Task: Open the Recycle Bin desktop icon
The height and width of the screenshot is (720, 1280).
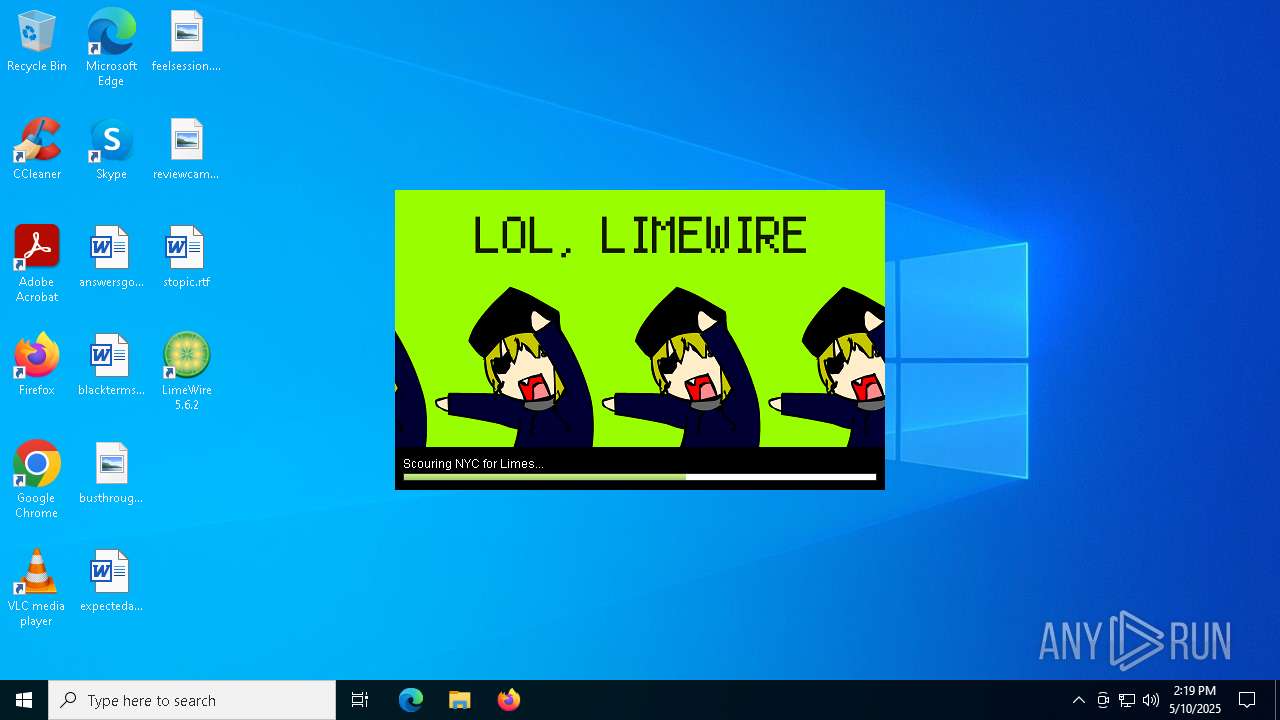Action: 37,42
